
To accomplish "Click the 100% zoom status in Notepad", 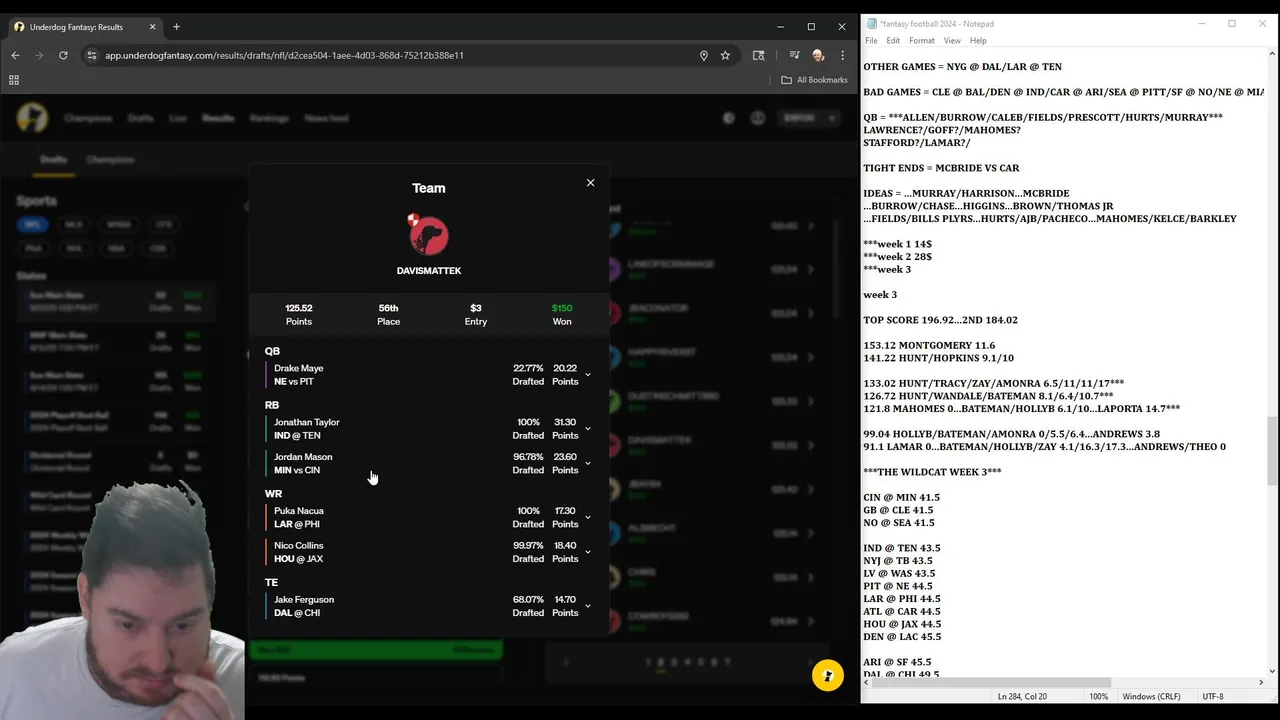I will pyautogui.click(x=1098, y=696).
